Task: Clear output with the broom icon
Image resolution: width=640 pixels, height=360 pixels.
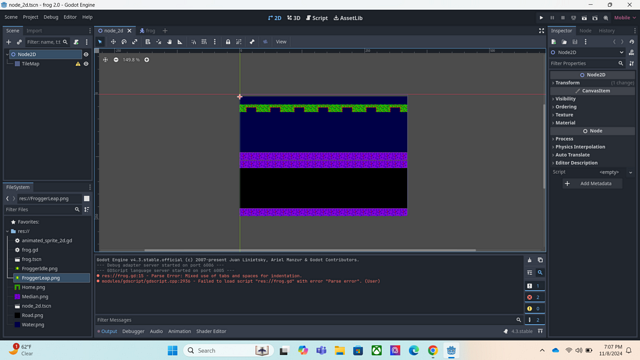Action: pyautogui.click(x=529, y=260)
